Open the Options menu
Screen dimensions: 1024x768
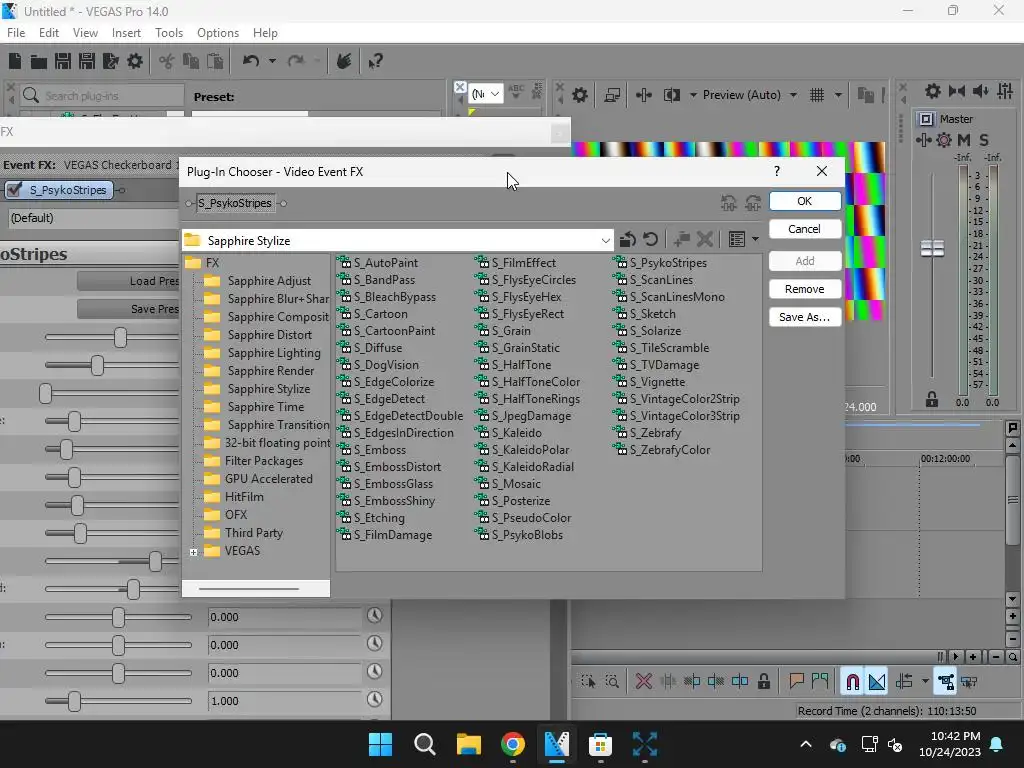point(217,33)
